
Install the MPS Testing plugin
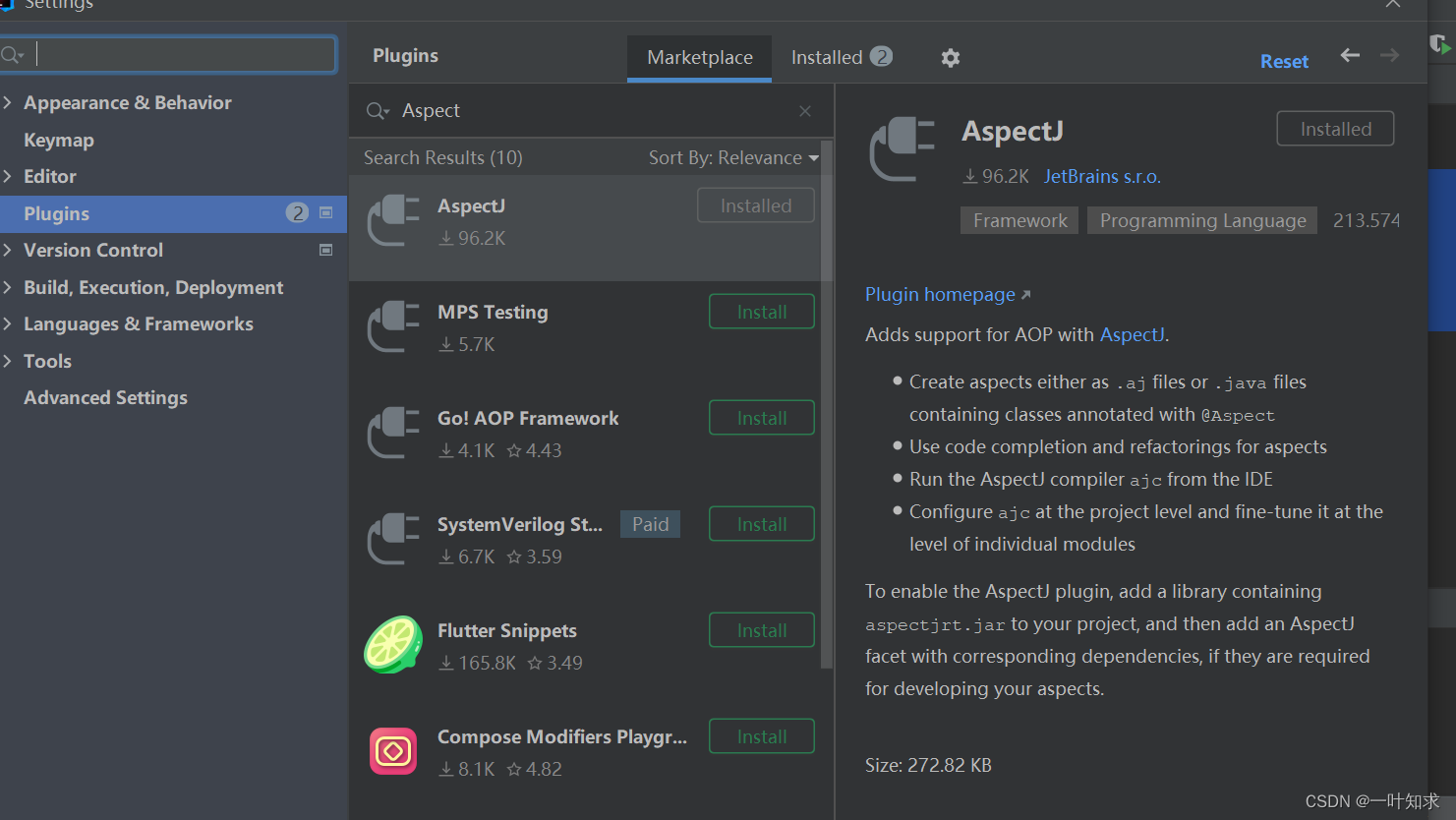(x=761, y=312)
